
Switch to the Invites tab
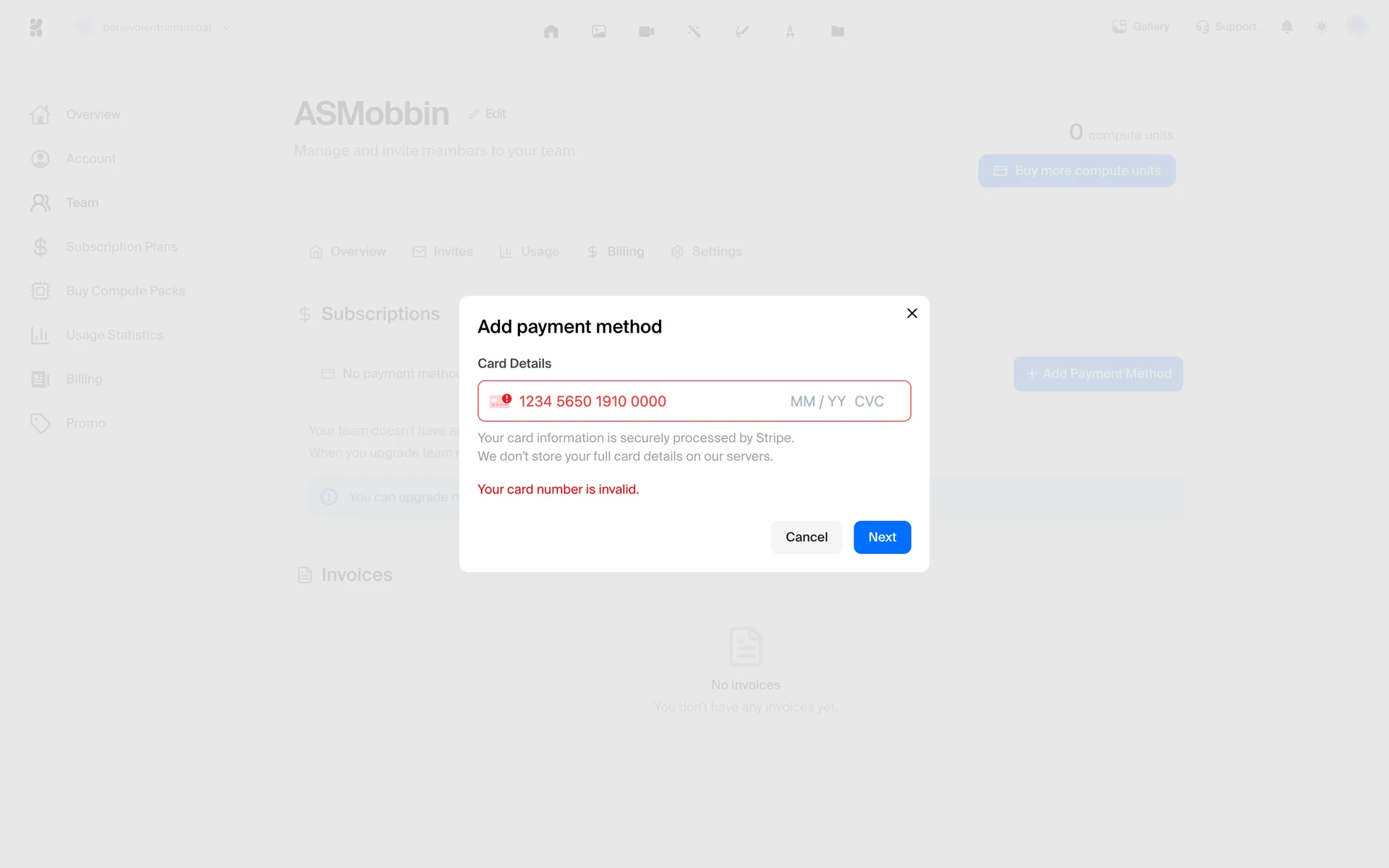(x=443, y=252)
